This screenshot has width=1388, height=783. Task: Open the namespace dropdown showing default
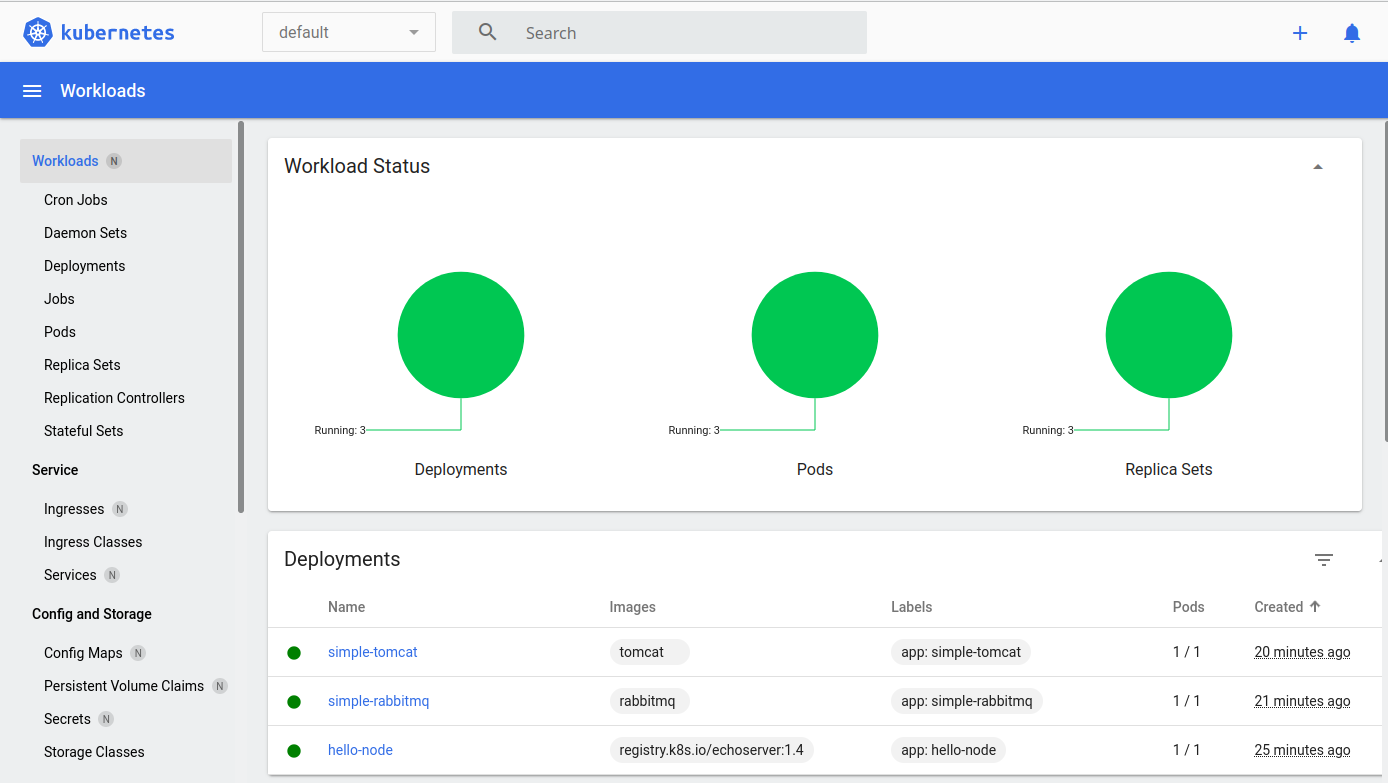click(348, 31)
